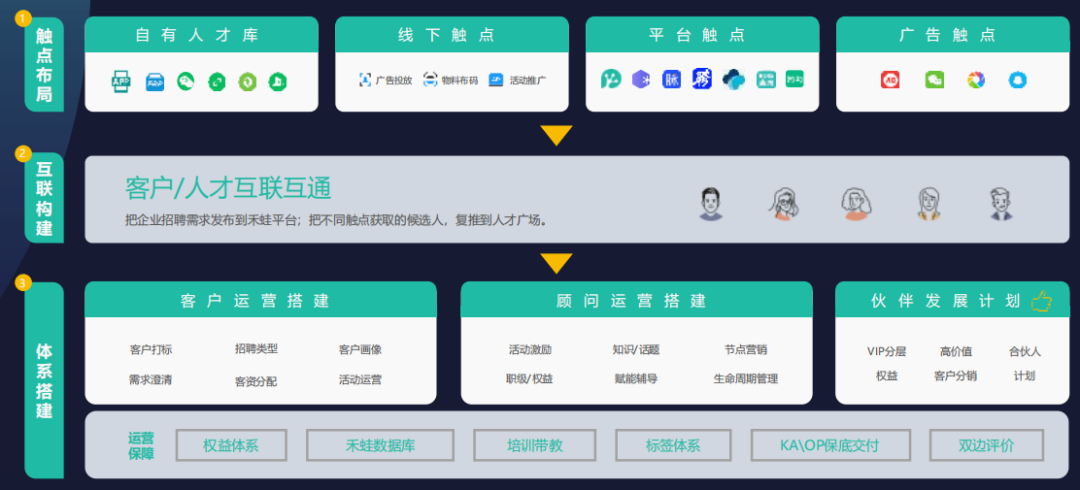Click the teal APP phone icon
Image resolution: width=1080 pixels, height=490 pixels.
coord(121,82)
